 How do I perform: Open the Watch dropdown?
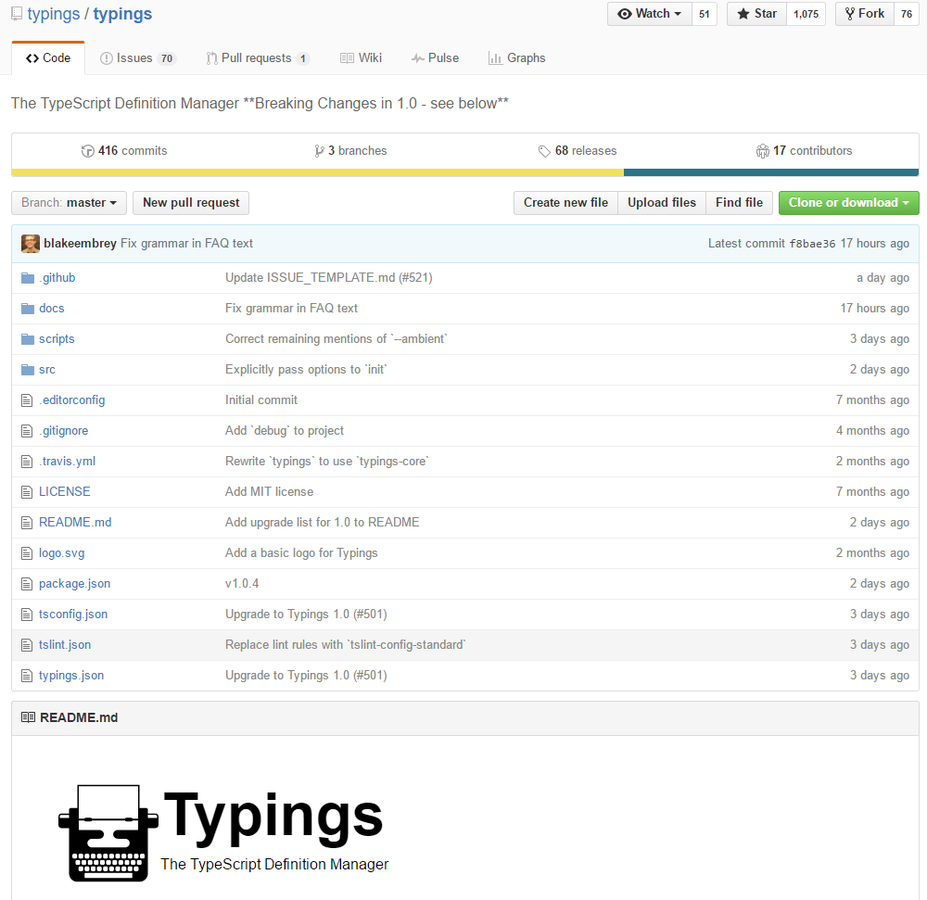650,14
